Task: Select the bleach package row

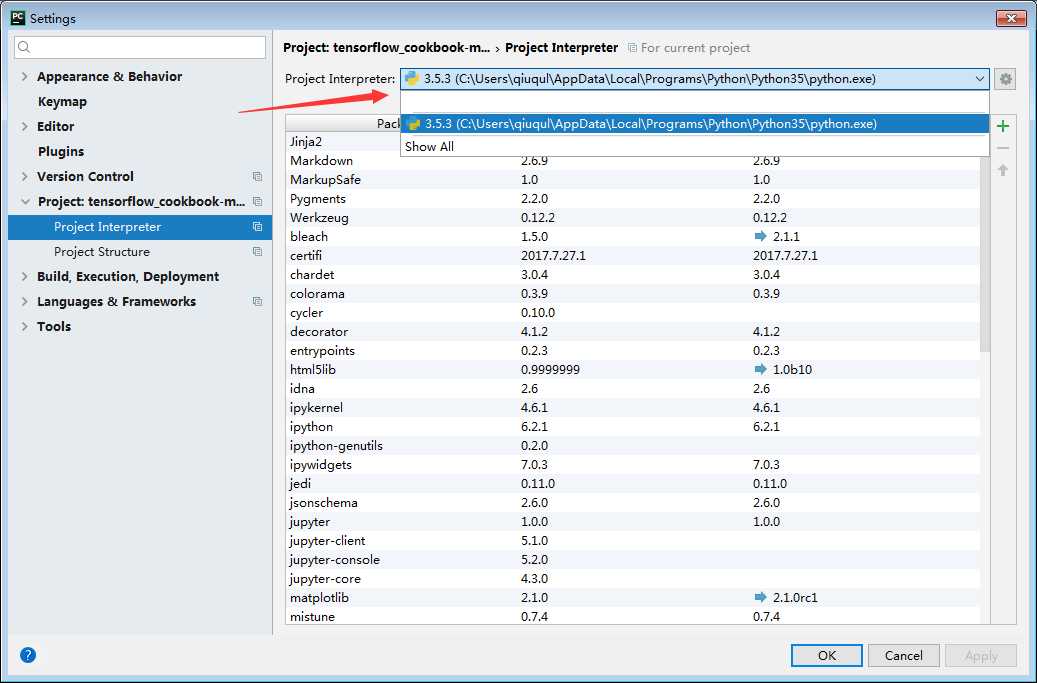Action: 633,237
